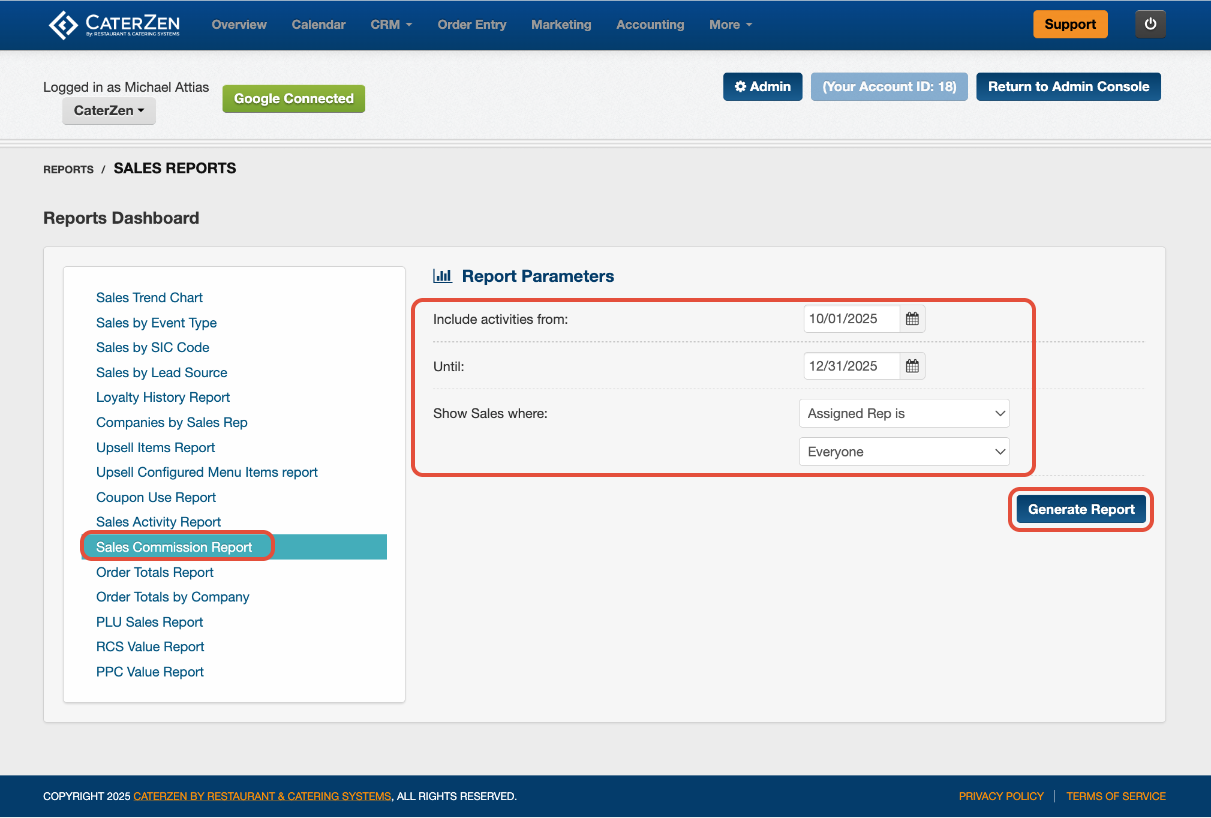This screenshot has width=1211, height=818.
Task: Open calendar picker for start date
Action: (x=912, y=319)
